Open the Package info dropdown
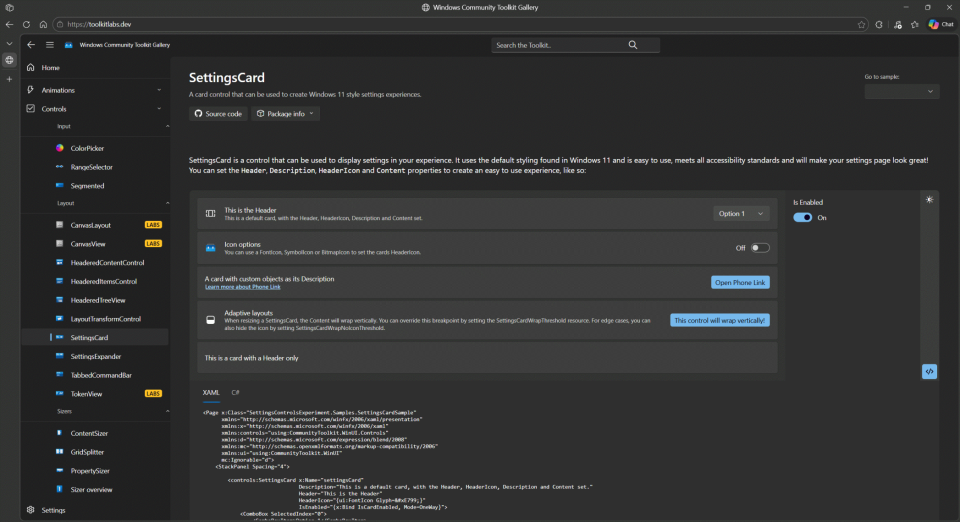Screen dimensions: 960x522 (285, 114)
